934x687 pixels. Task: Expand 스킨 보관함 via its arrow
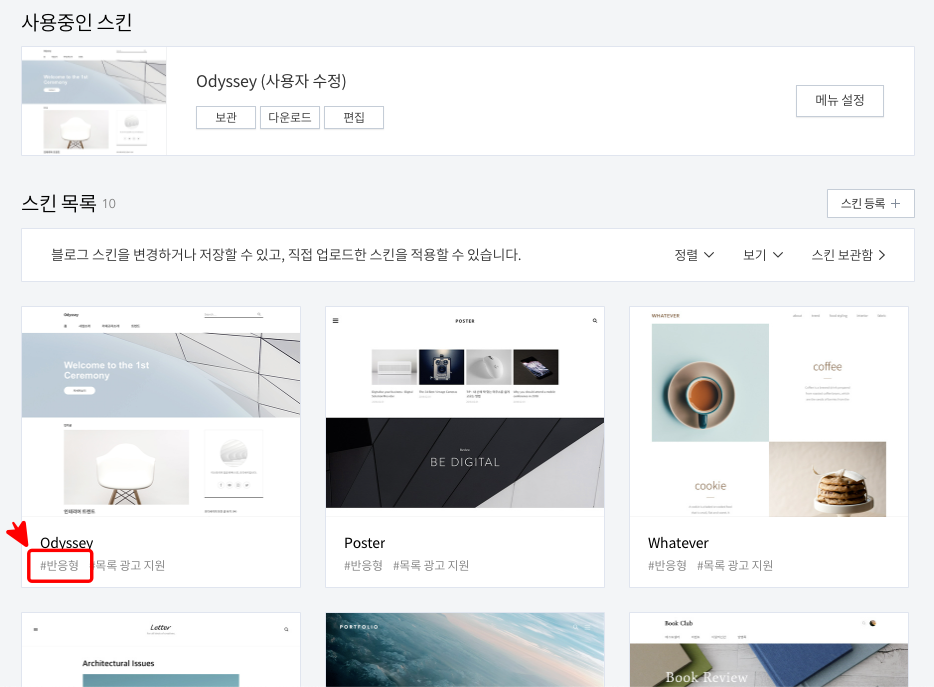pos(849,254)
